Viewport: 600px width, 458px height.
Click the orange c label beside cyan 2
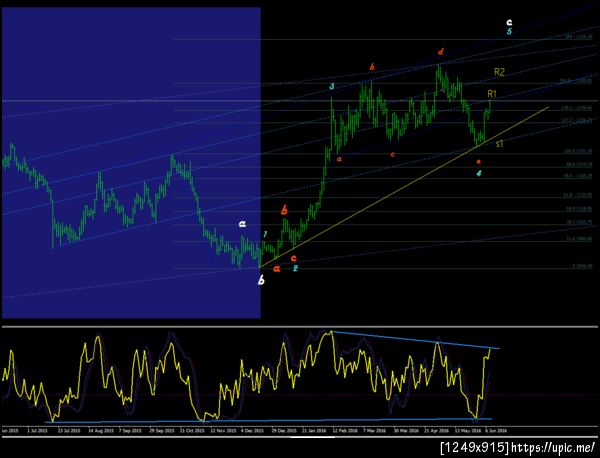[x=293, y=258]
